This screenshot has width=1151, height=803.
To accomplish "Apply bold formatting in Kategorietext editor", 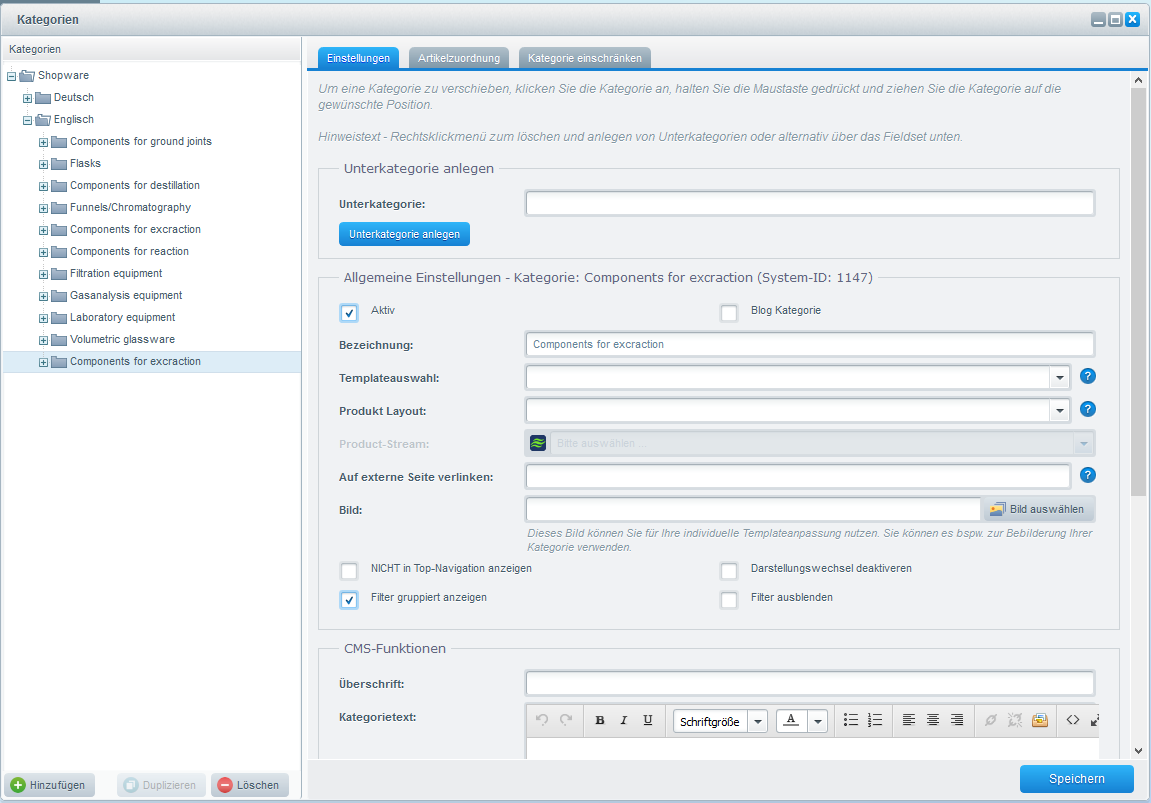I will point(600,720).
